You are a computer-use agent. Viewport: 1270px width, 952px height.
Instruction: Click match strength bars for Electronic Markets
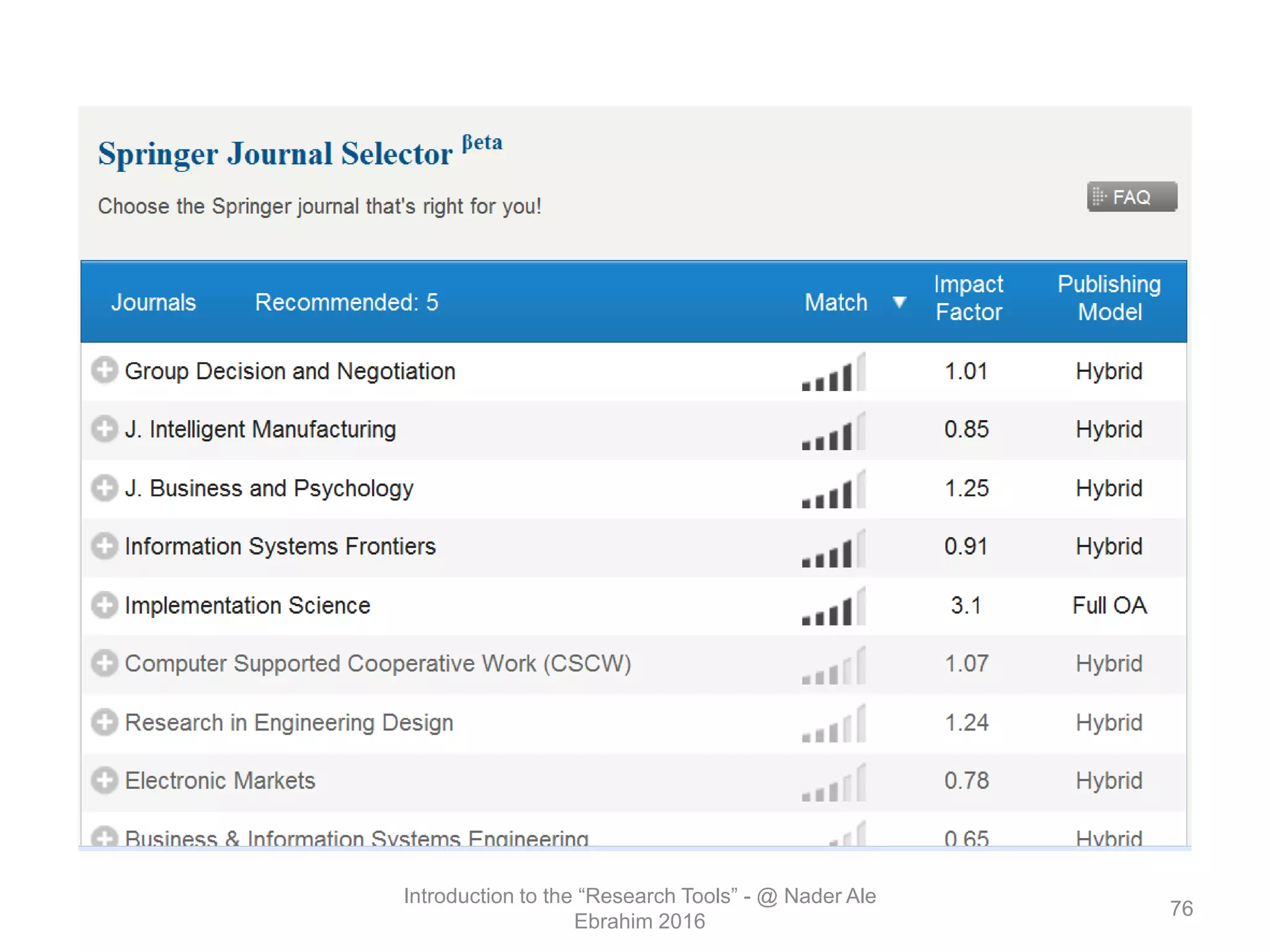point(833,783)
